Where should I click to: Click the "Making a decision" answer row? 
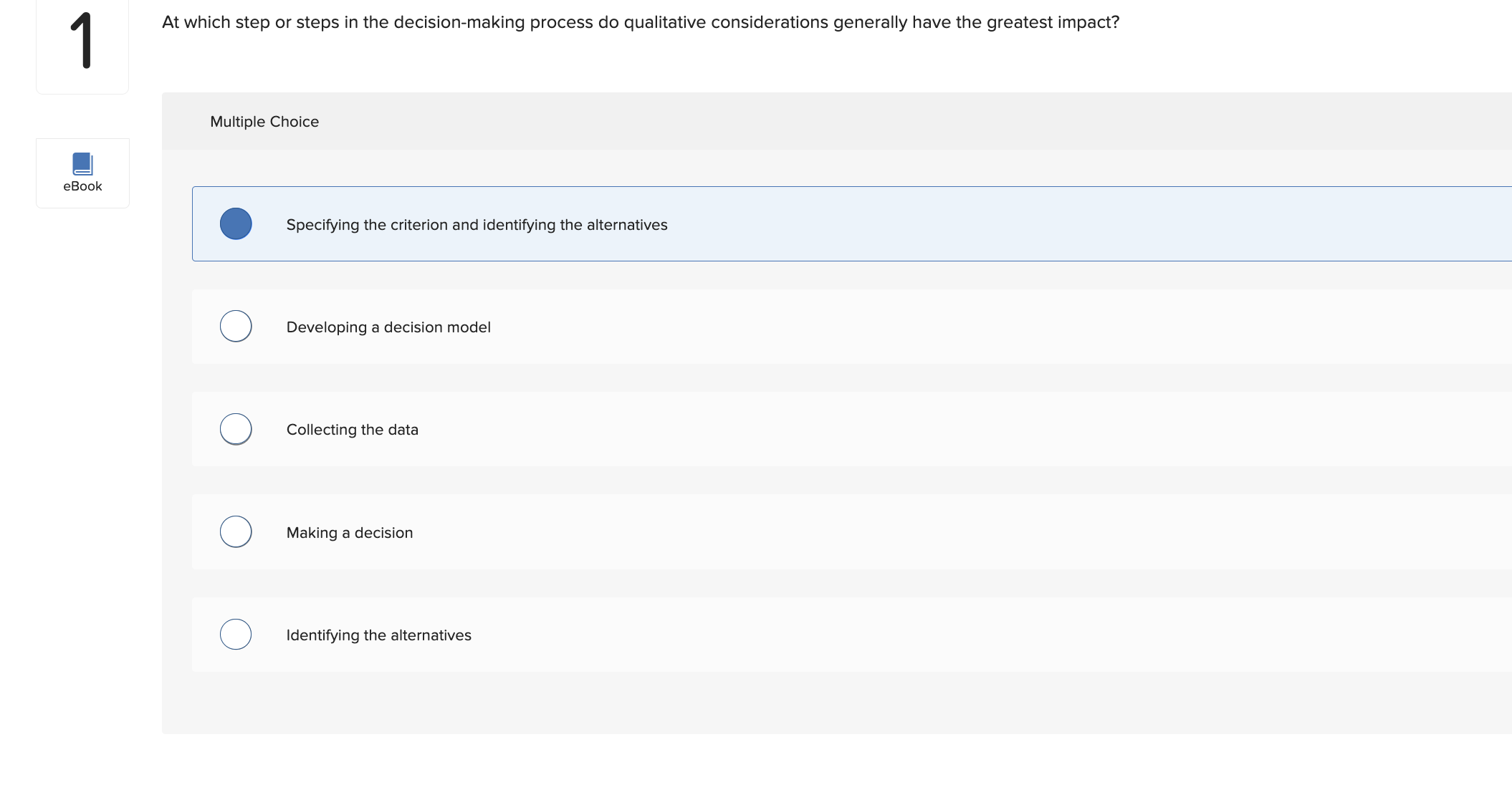[645, 531]
